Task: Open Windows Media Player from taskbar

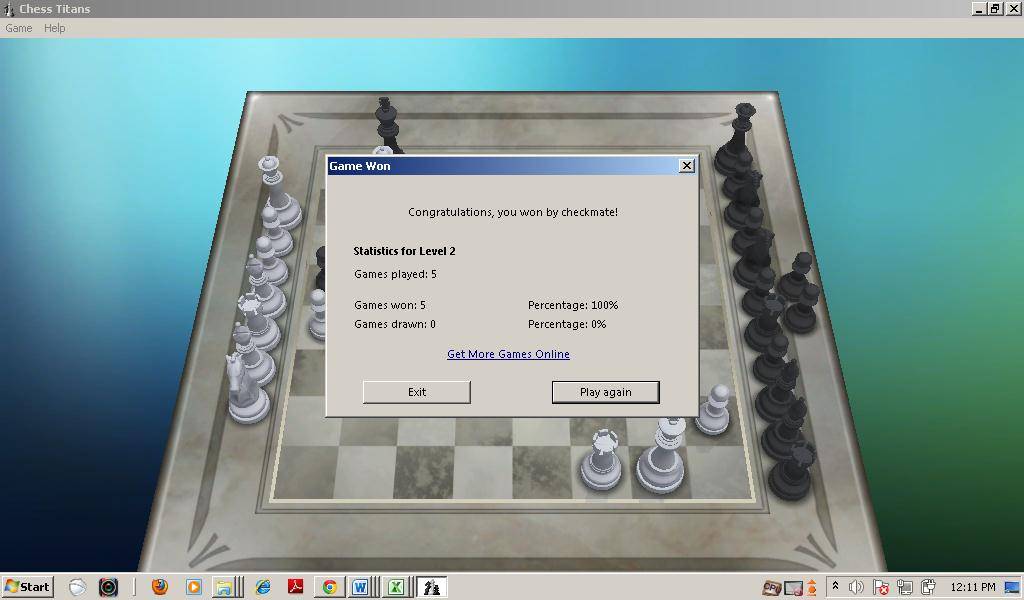Action: pyautogui.click(x=193, y=587)
